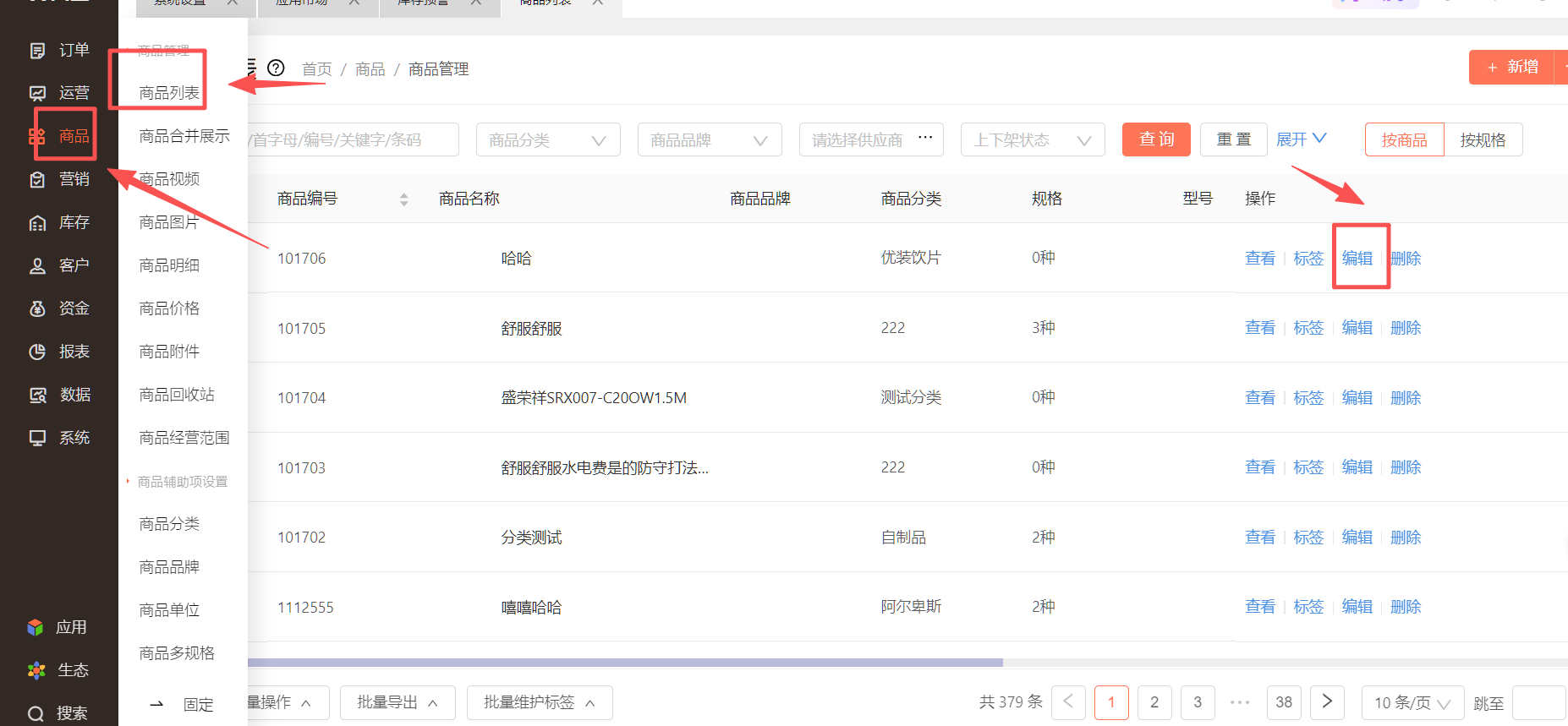Open 商品多规格 submenu item
The height and width of the screenshot is (726, 1568).
(x=177, y=653)
